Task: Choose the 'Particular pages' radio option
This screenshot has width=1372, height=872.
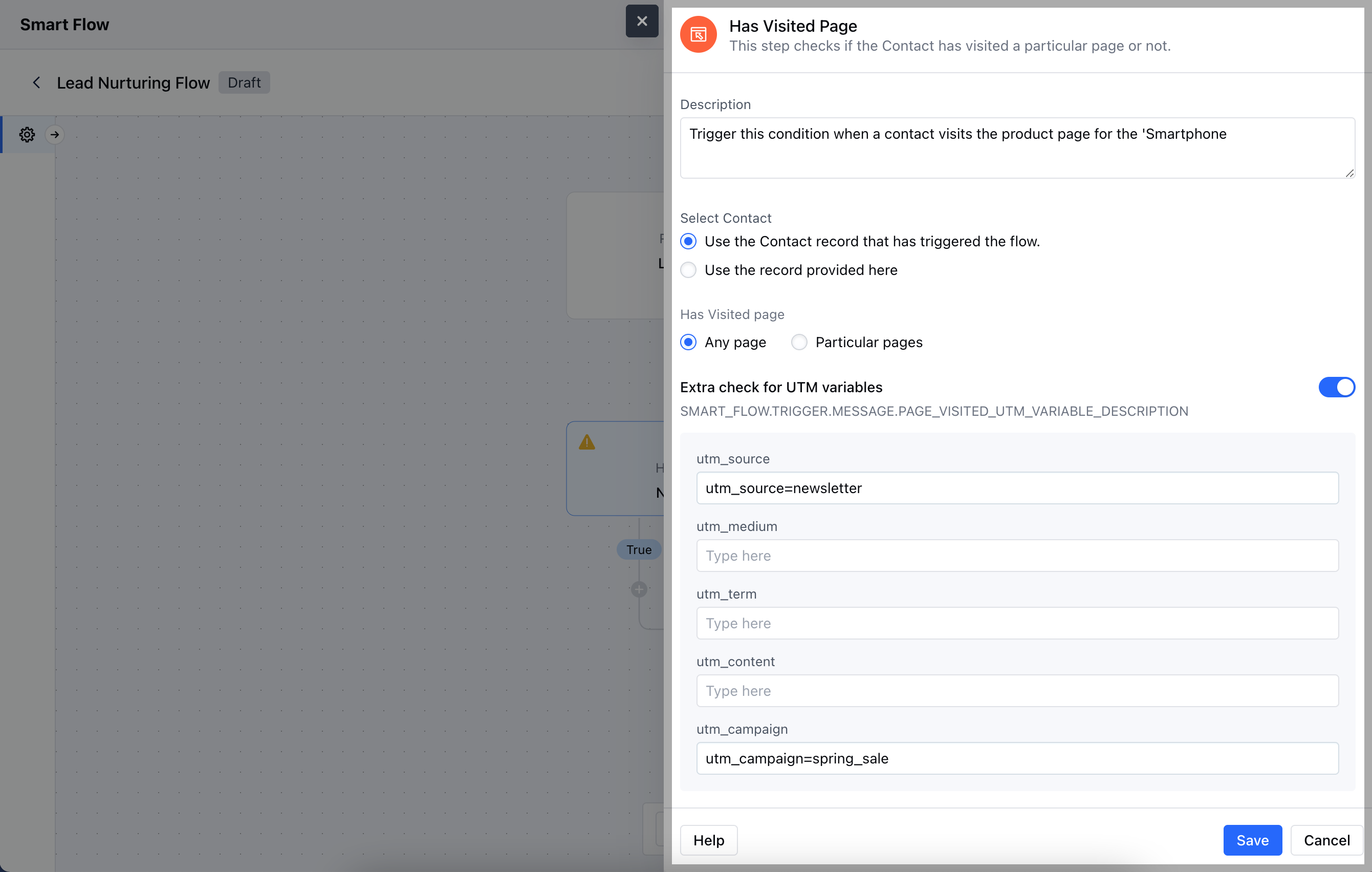Action: tap(799, 342)
